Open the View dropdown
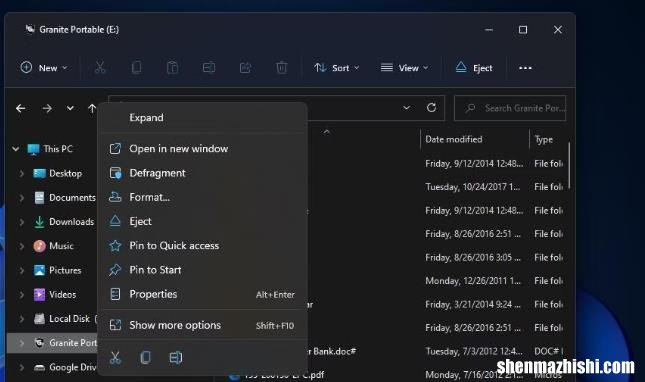Screen dimensions: 645x382 click(404, 68)
